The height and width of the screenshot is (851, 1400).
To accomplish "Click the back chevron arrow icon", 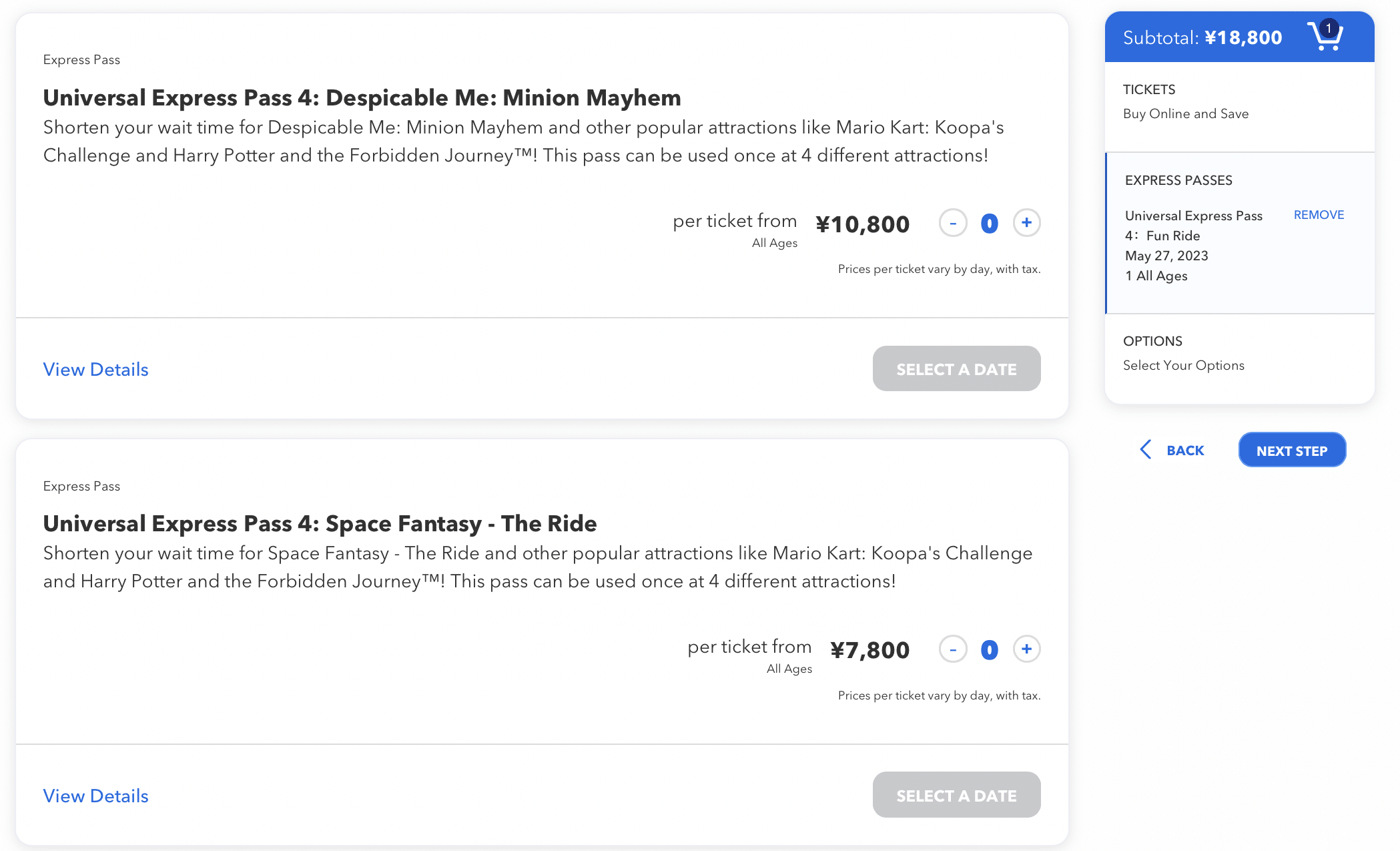I will click(x=1146, y=450).
